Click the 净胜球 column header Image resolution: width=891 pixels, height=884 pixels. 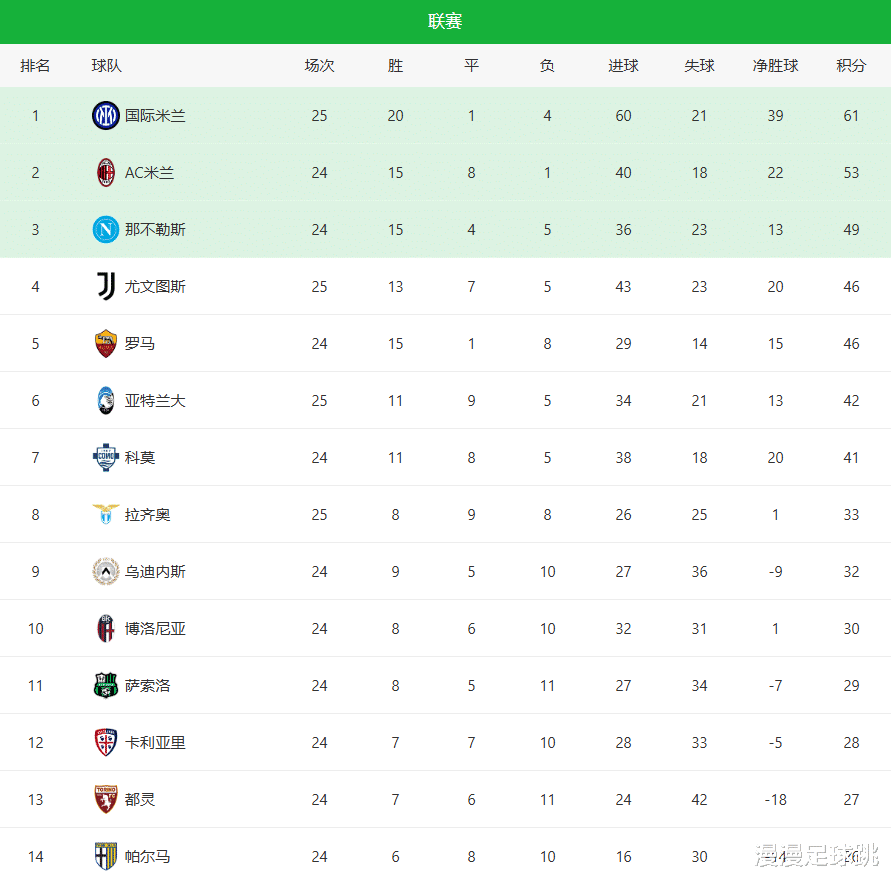(x=775, y=66)
